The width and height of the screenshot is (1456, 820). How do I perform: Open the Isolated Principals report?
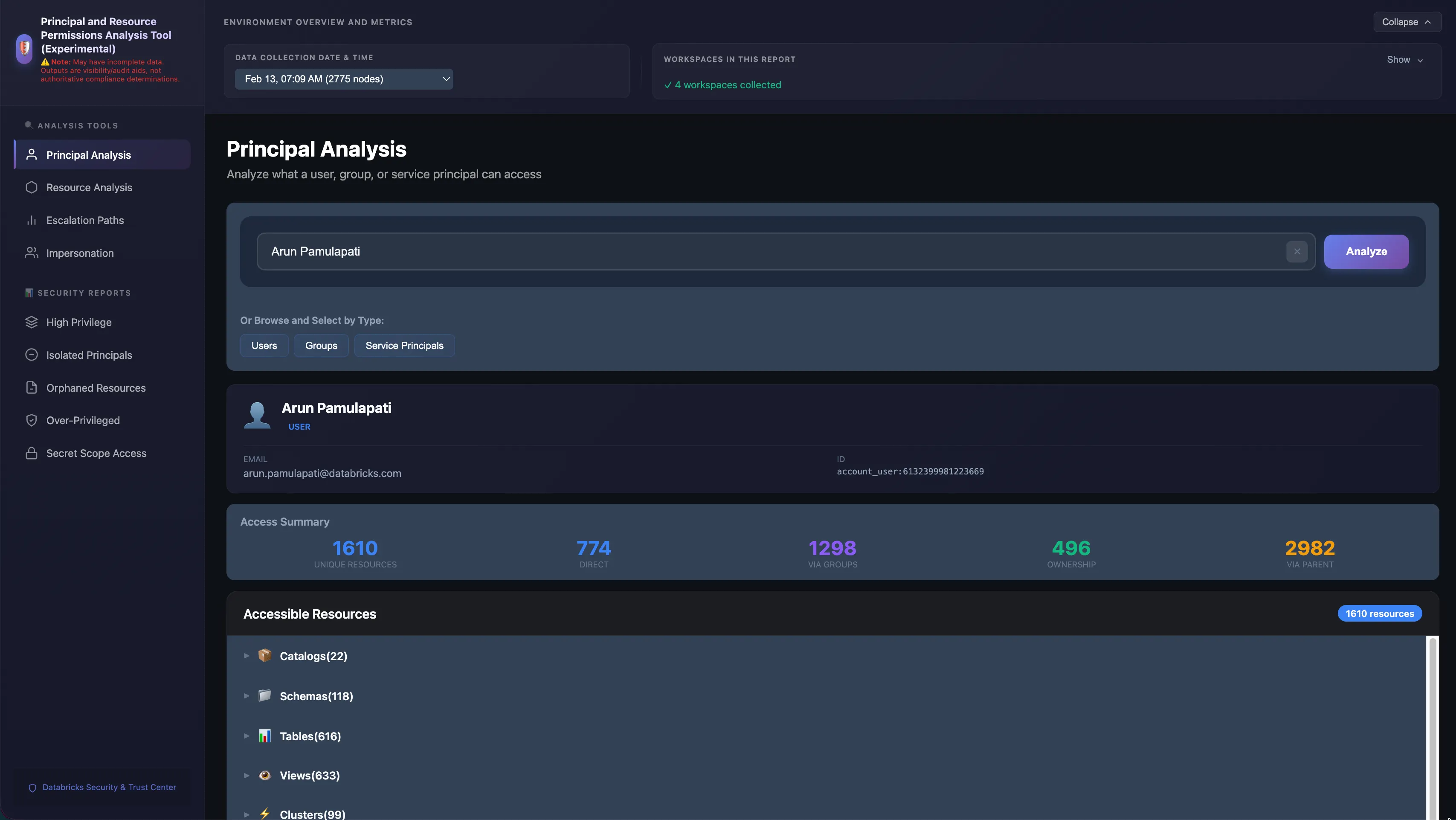coord(89,355)
